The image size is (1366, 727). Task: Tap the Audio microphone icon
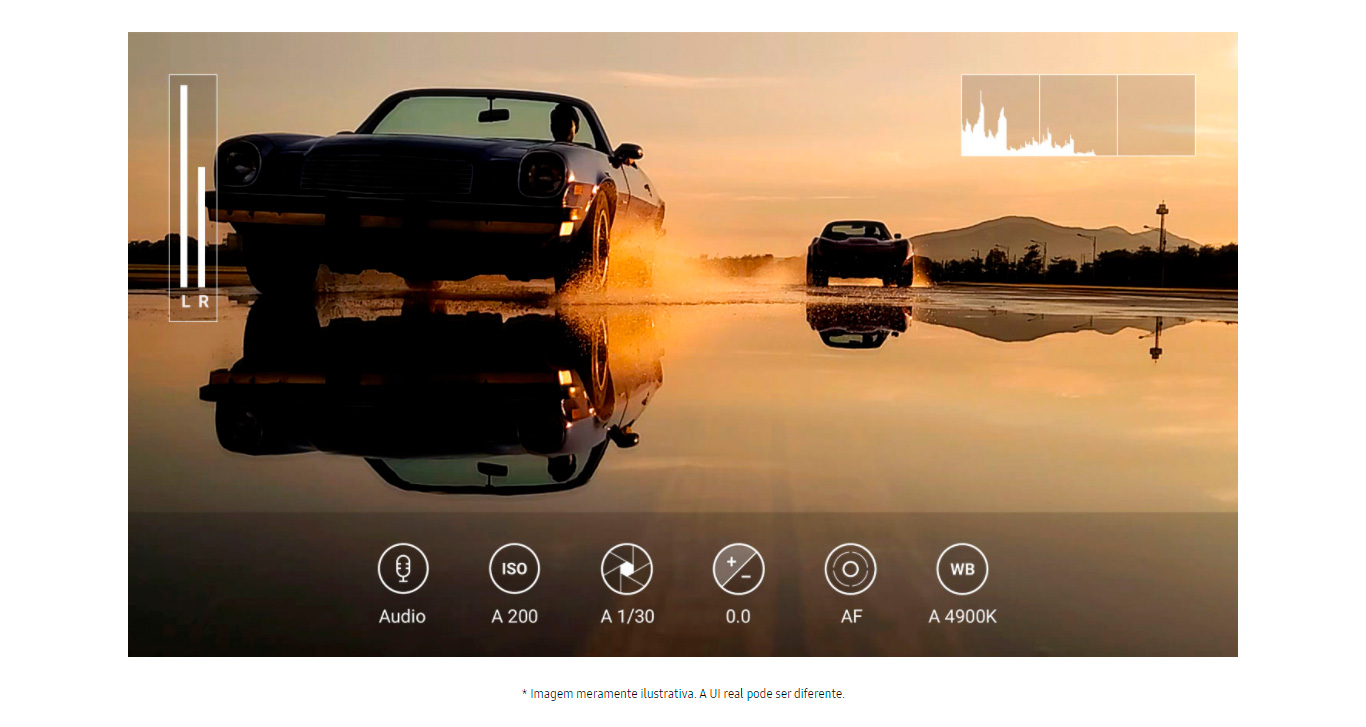402,569
